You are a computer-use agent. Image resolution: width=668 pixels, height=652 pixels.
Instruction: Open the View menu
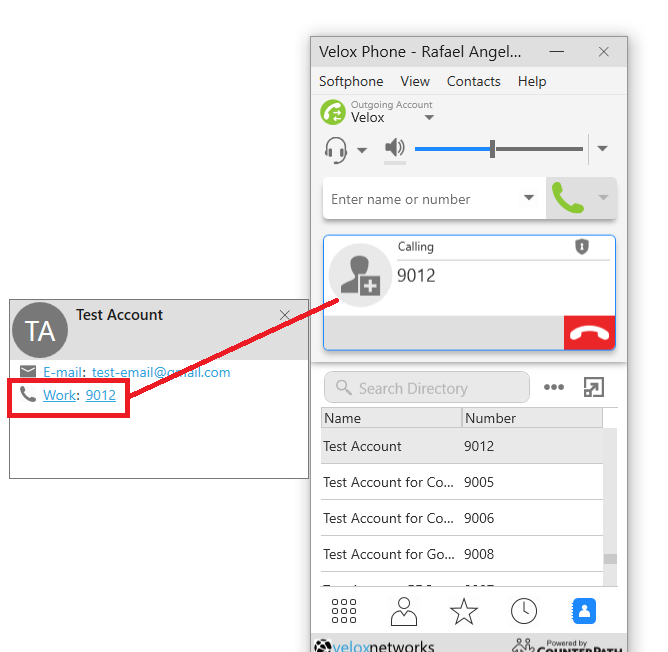click(415, 81)
